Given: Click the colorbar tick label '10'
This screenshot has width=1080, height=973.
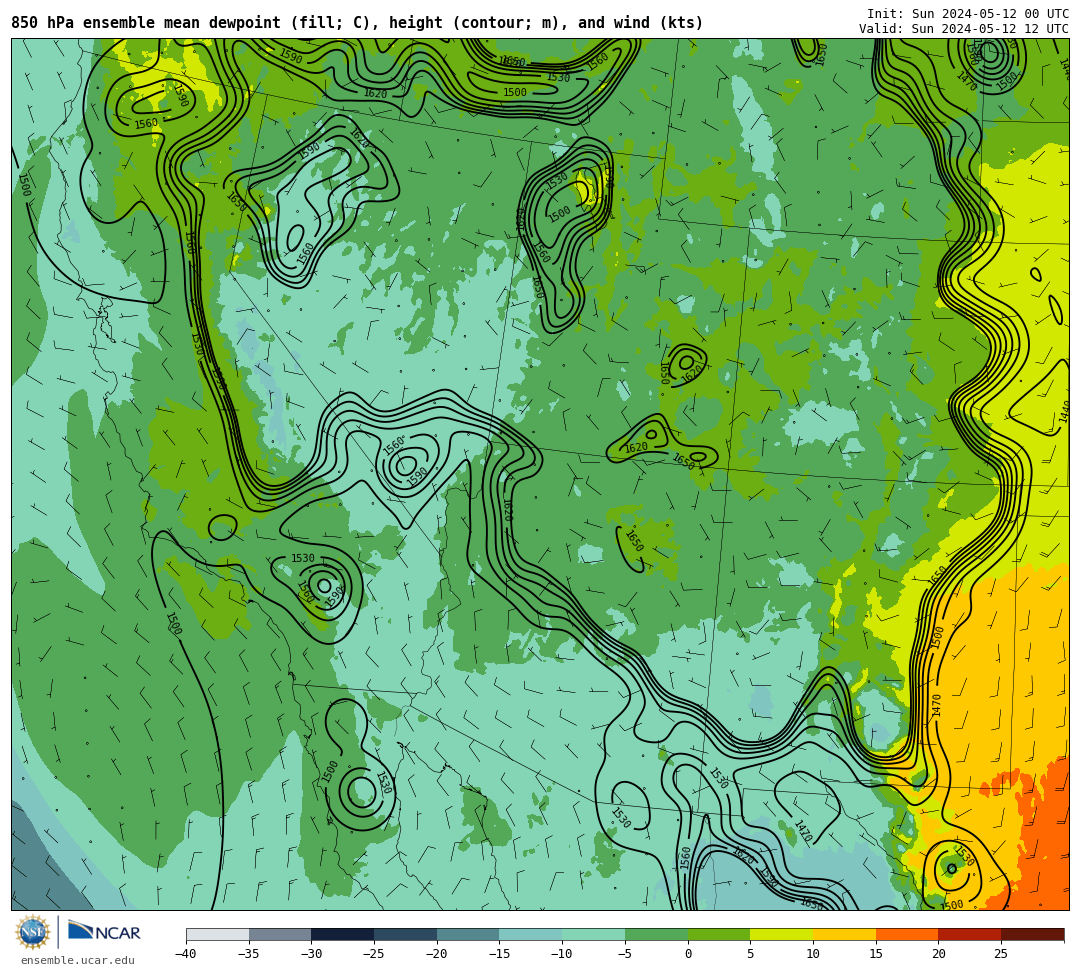Looking at the screenshot, I should click(813, 954).
